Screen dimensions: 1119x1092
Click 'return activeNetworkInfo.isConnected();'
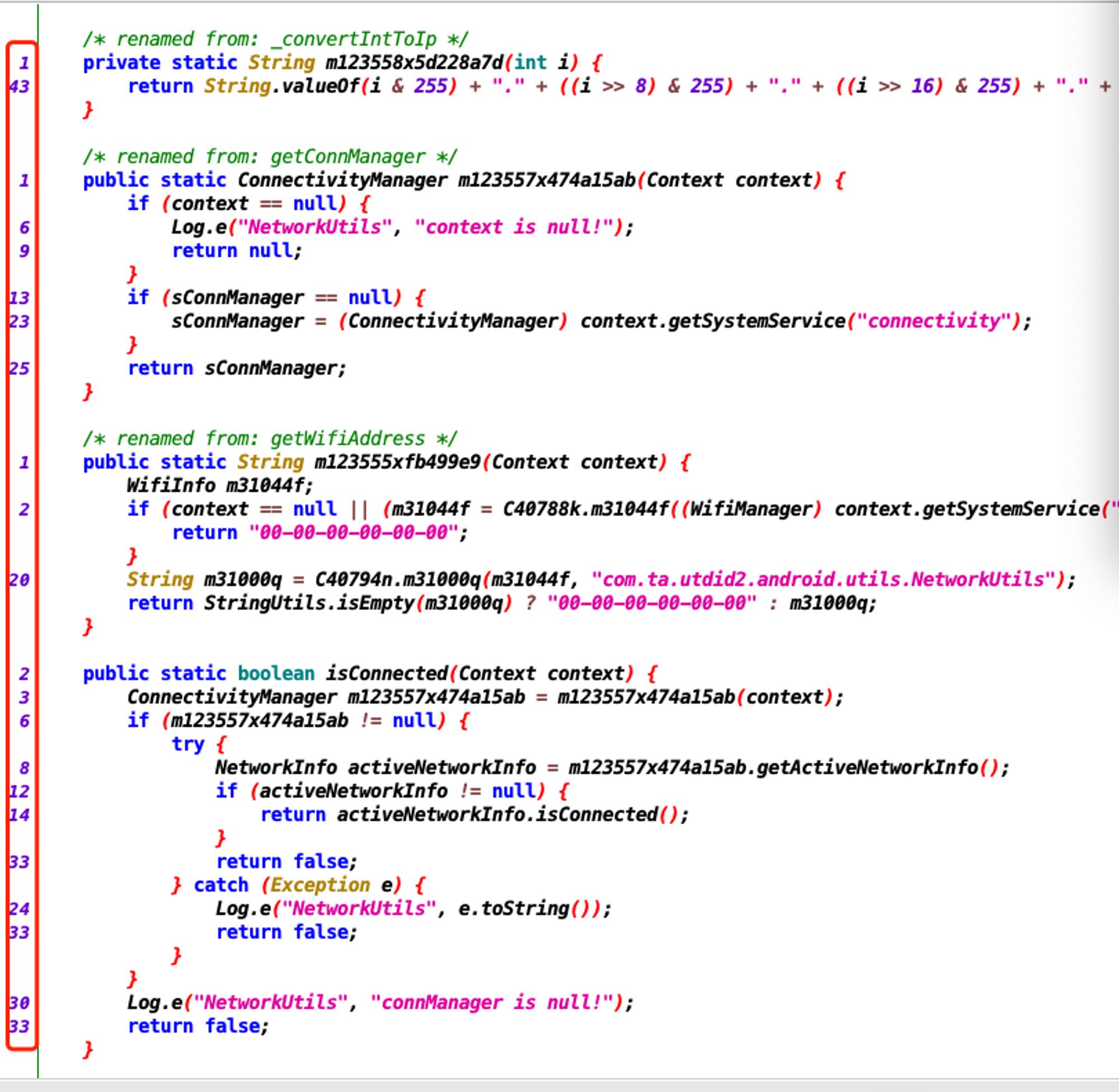click(475, 814)
